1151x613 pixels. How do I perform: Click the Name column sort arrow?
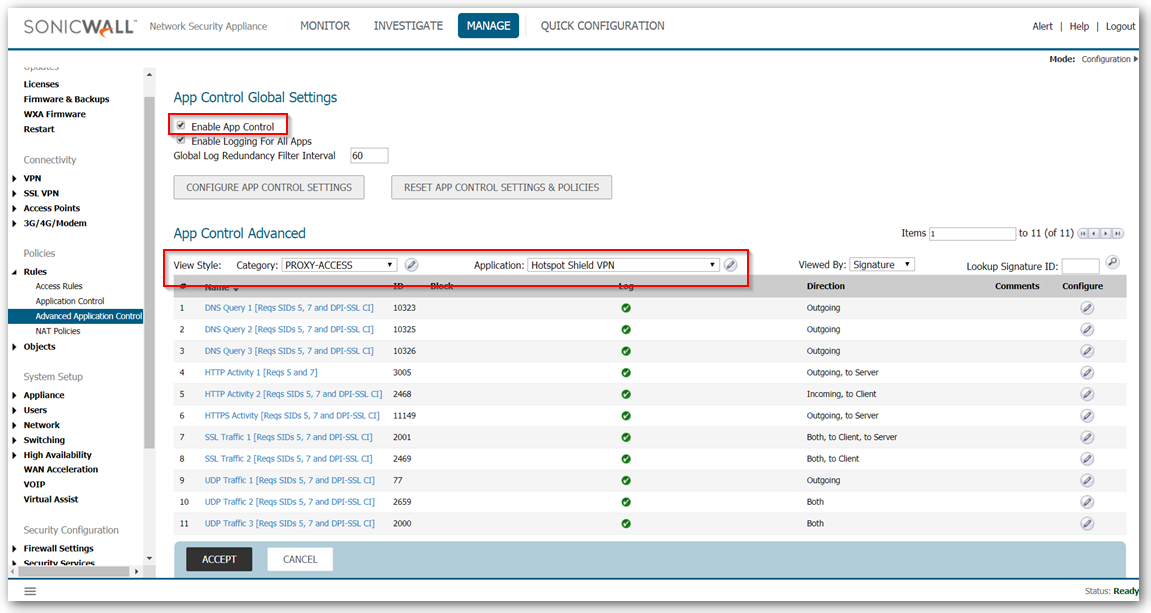pyautogui.click(x=236, y=289)
